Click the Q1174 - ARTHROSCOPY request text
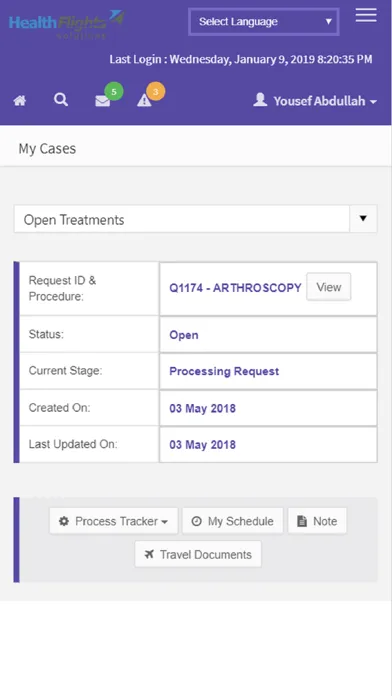Image resolution: width=392 pixels, height=696 pixels. [x=235, y=288]
